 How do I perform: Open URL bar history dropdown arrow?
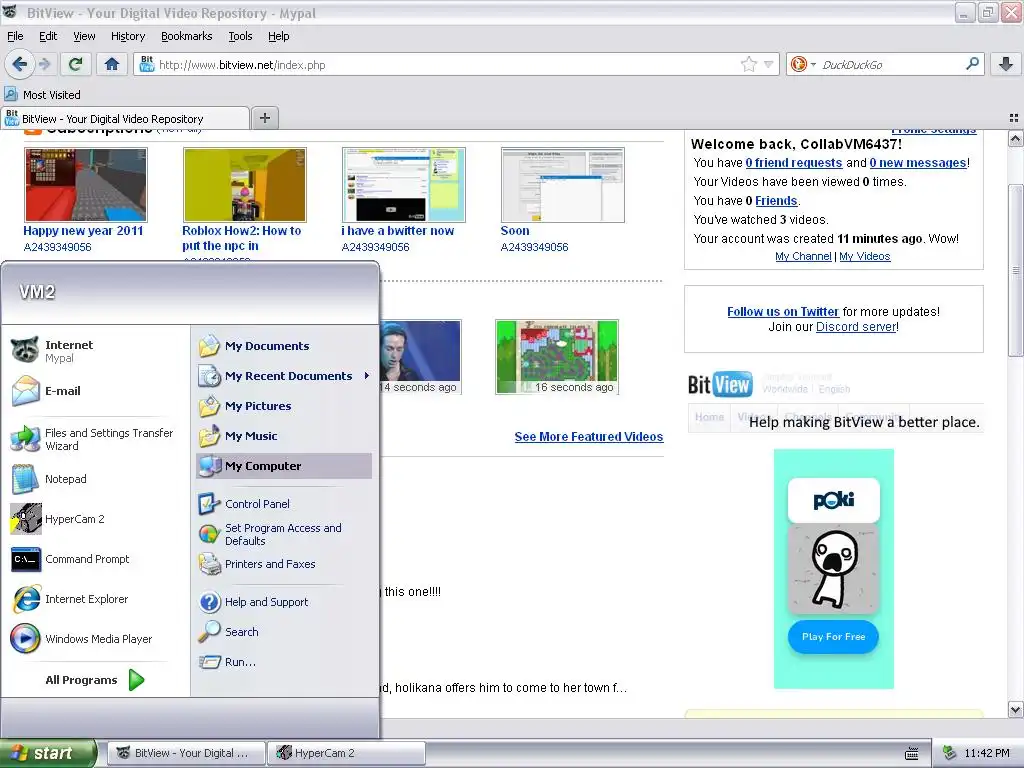coord(769,64)
